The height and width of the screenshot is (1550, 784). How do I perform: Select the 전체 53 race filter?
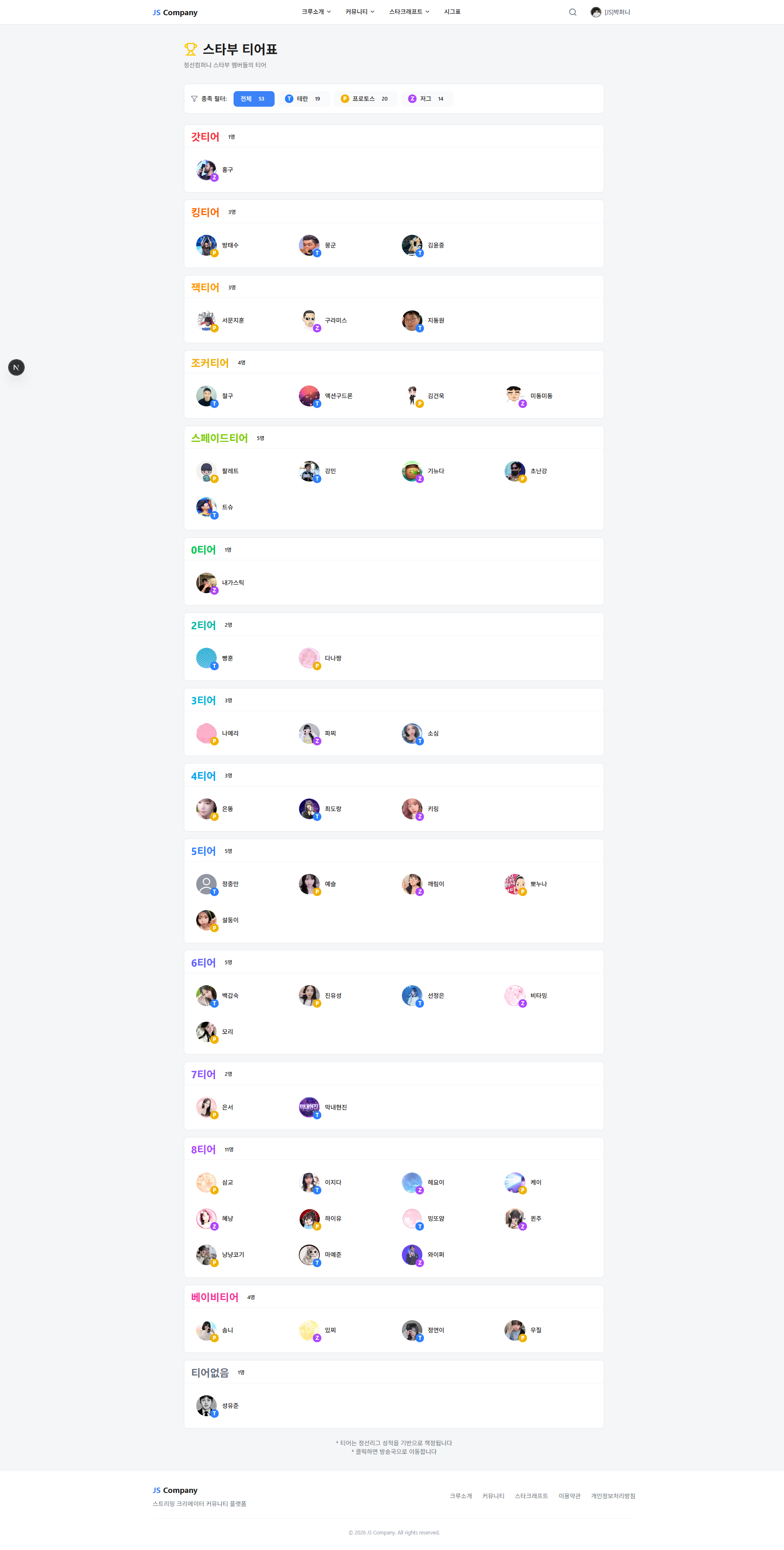coord(254,99)
